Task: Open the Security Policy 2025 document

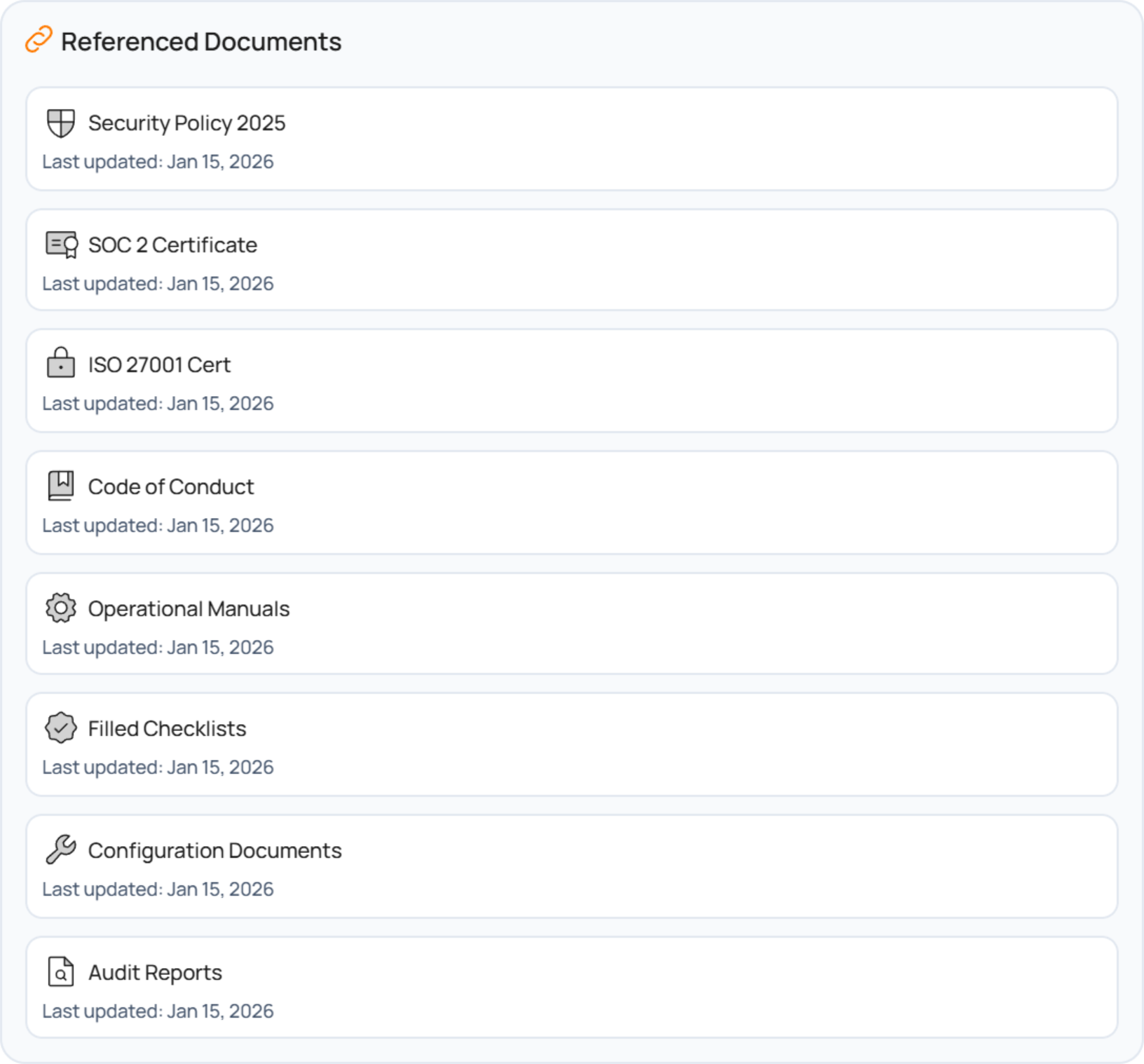Action: [571, 139]
